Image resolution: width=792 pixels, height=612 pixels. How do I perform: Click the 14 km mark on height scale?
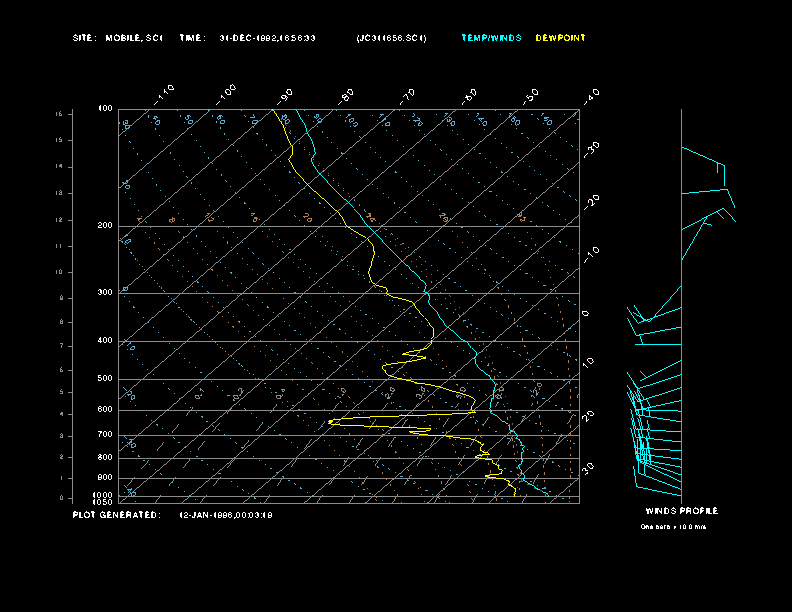coord(59,167)
